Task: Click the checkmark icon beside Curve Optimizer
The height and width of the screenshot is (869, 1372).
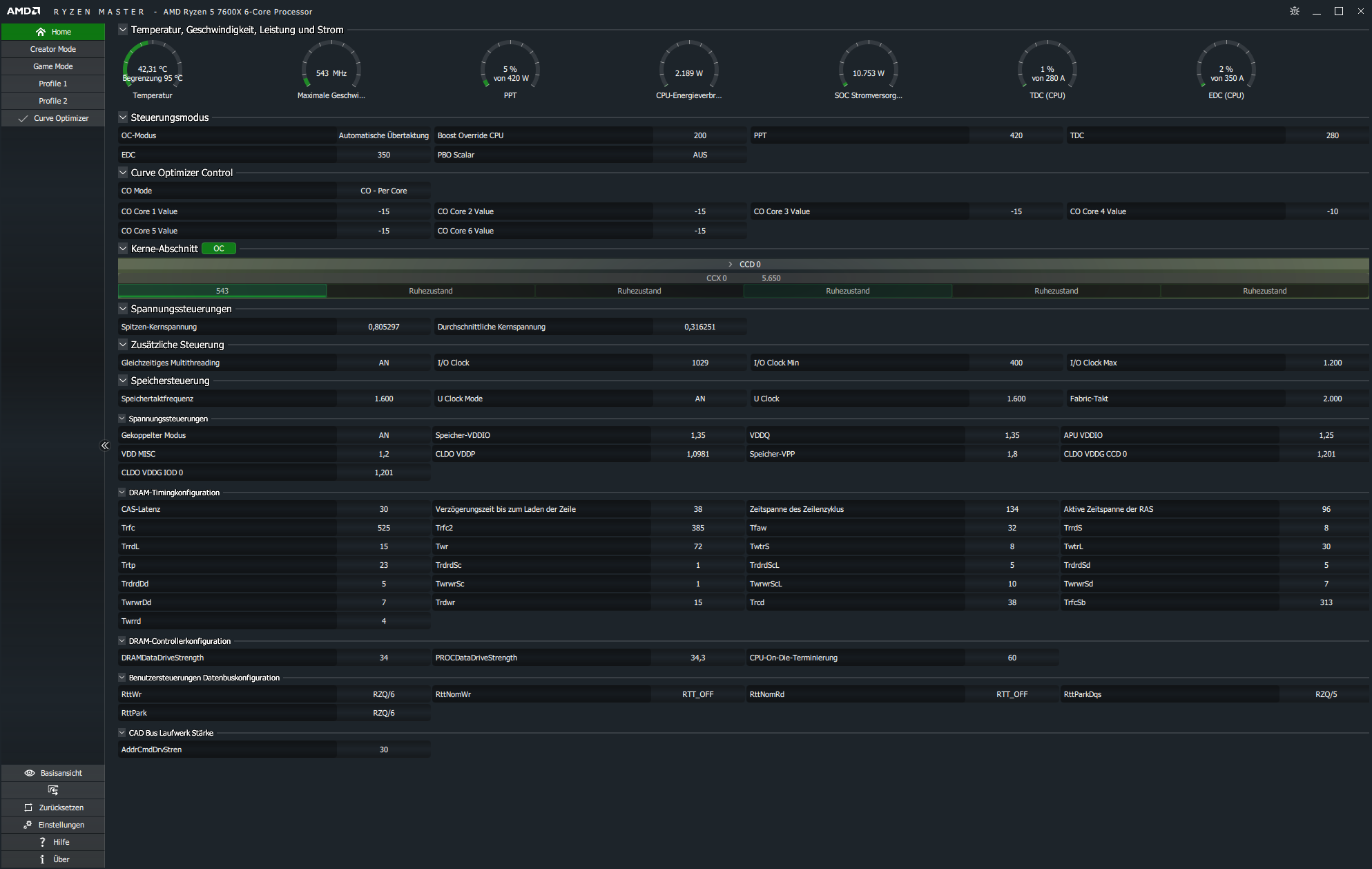Action: coord(23,118)
